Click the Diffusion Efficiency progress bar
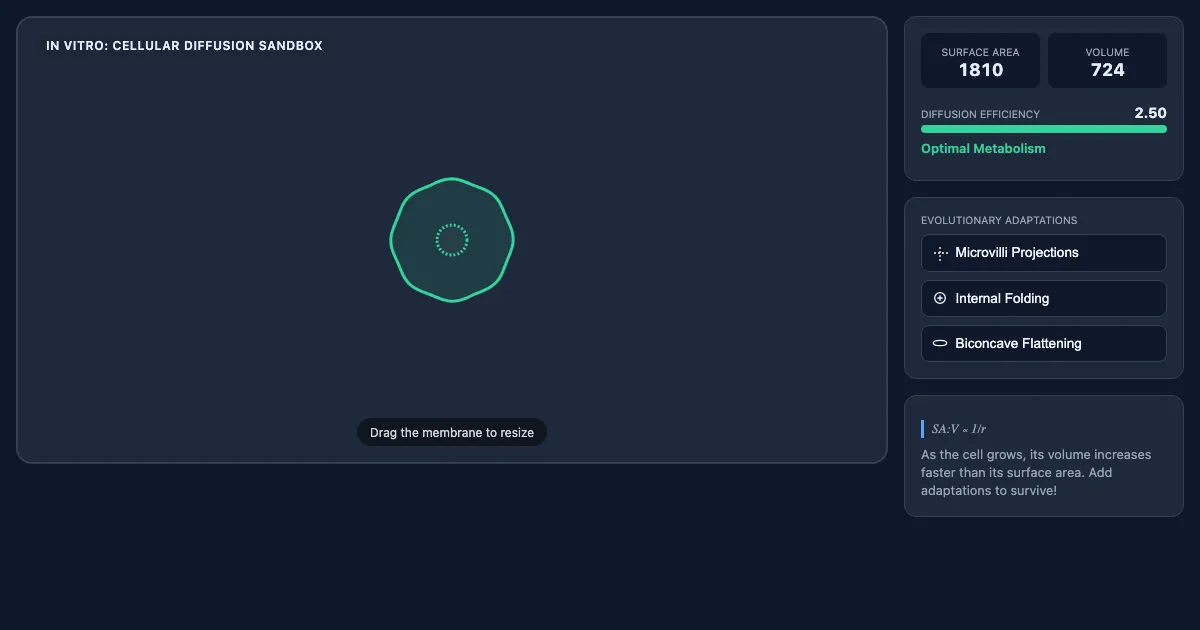The width and height of the screenshot is (1200, 630). pos(1044,129)
